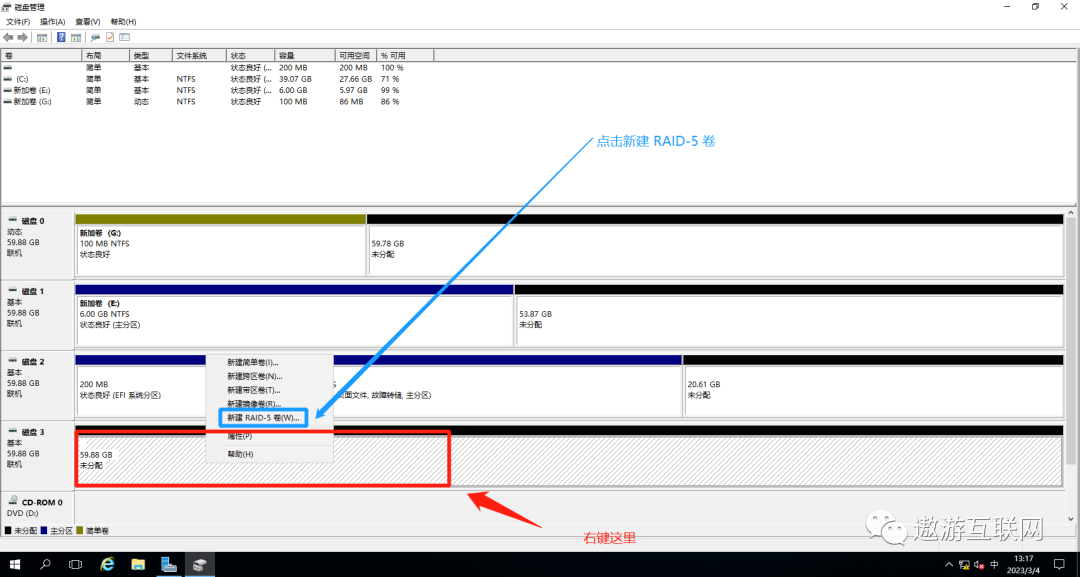Image resolution: width=1080 pixels, height=577 pixels.
Task: Choose 新建镜像卷(R)... from context menu
Action: coord(270,403)
